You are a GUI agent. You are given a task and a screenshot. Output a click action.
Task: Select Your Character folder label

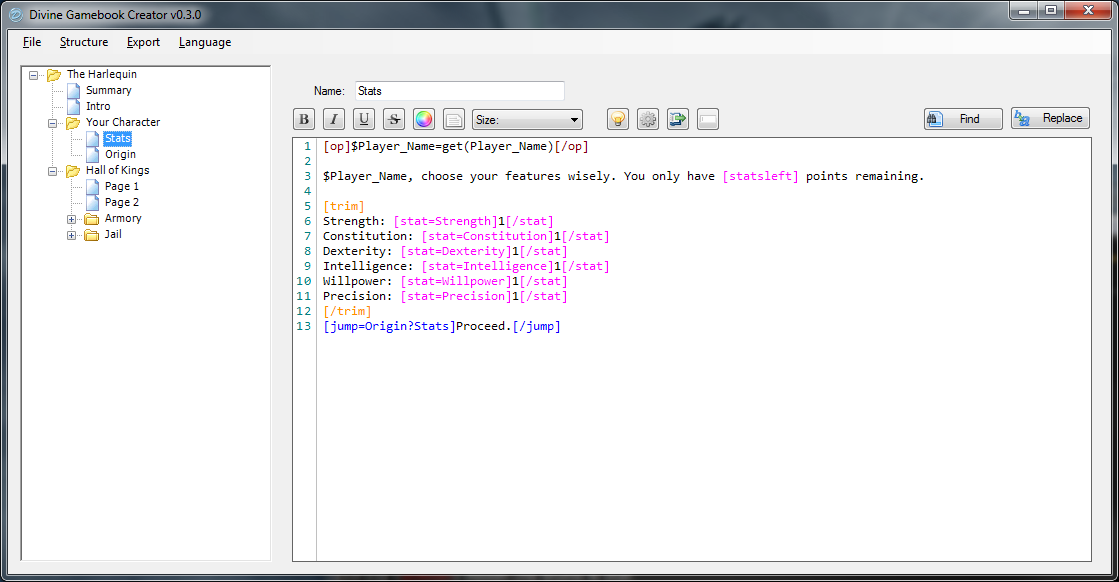123,122
